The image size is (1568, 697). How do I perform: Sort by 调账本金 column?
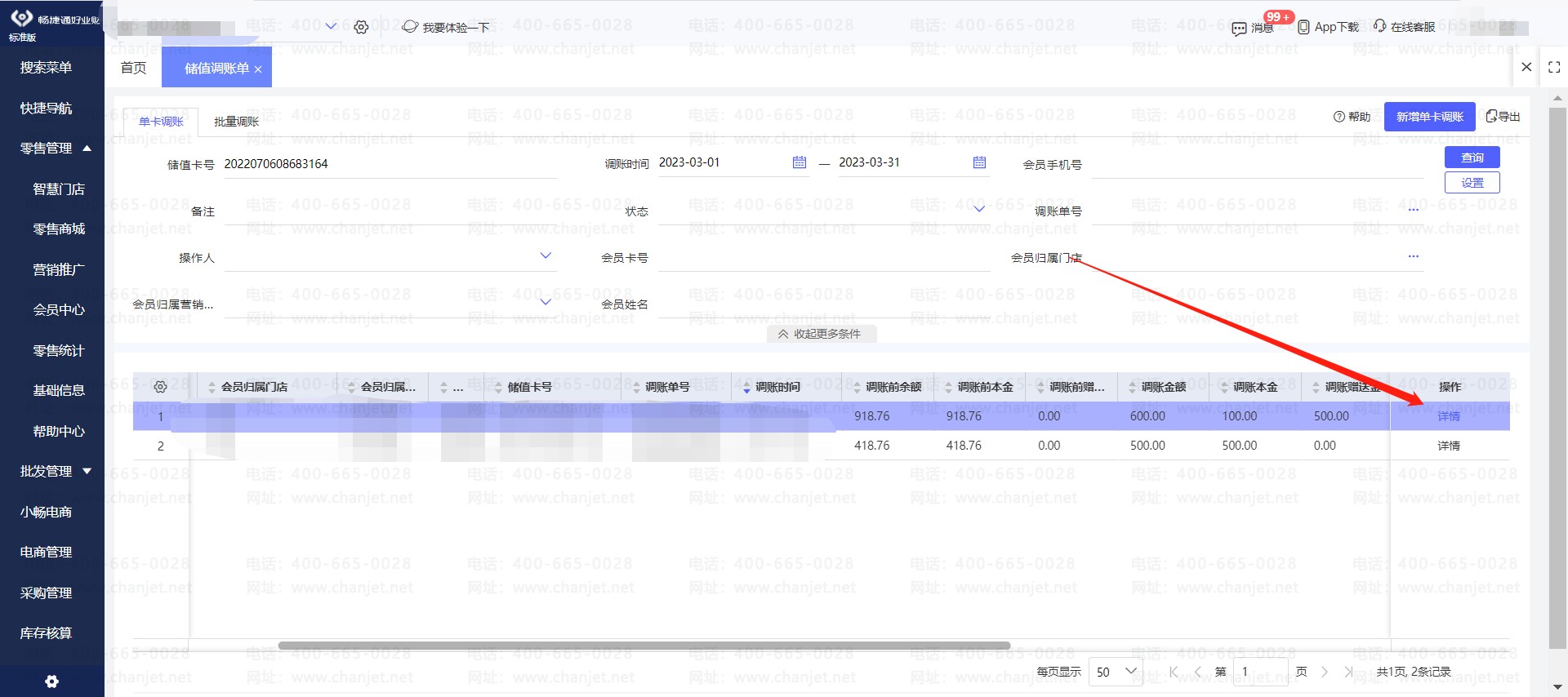1224,388
